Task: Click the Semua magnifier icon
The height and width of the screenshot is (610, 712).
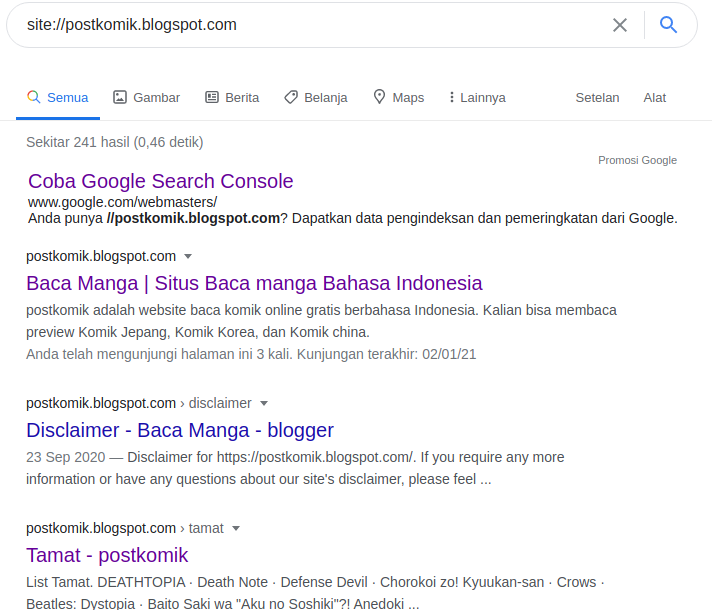Action: [34, 97]
